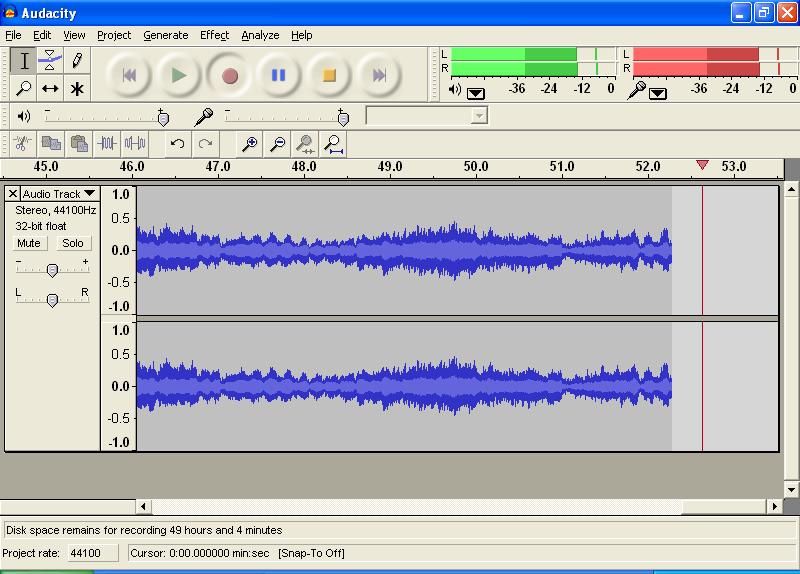Viewport: 800px width, 574px height.
Task: Click the horizontal scrollbar left arrow
Action: click(143, 506)
